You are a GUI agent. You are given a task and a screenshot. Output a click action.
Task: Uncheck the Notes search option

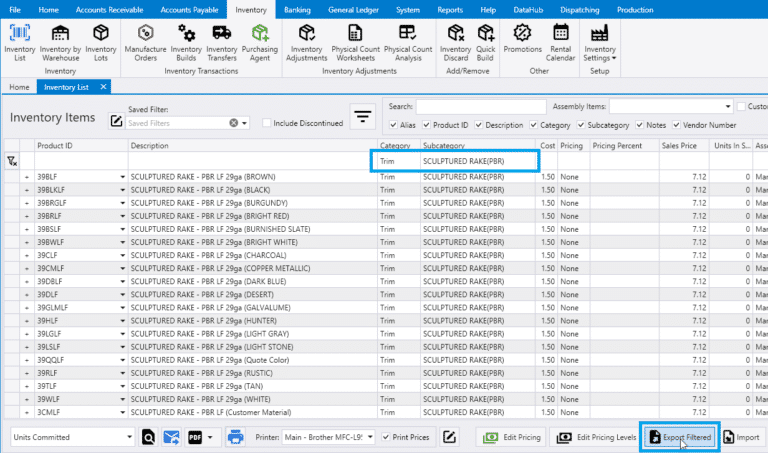[x=639, y=125]
